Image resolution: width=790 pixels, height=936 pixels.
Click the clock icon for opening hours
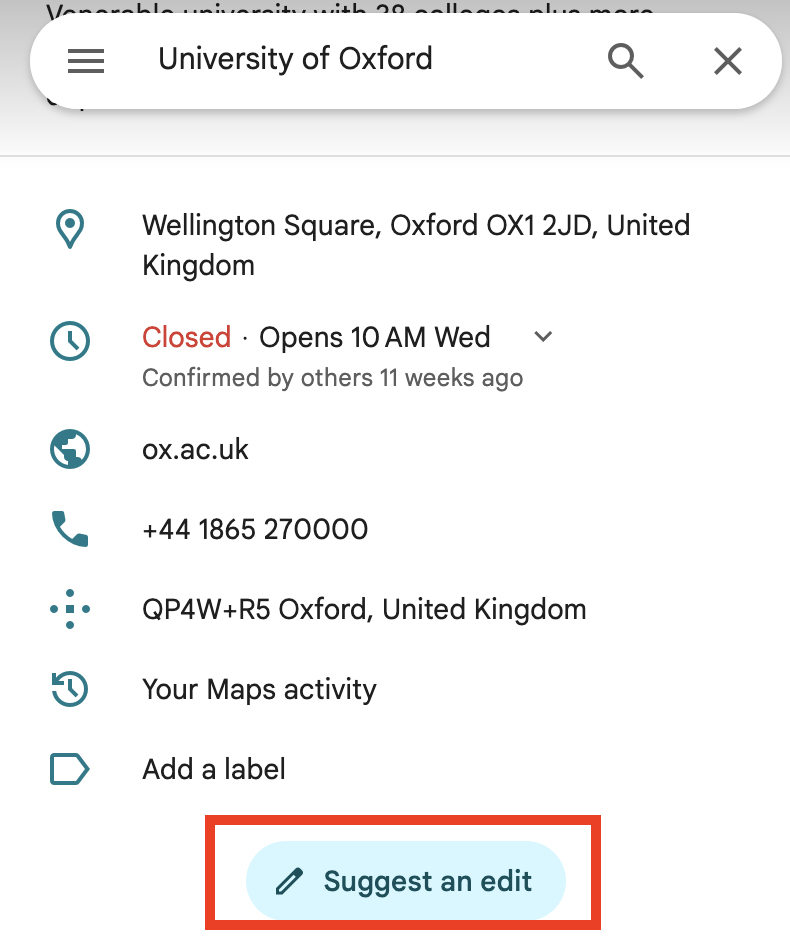pos(70,341)
